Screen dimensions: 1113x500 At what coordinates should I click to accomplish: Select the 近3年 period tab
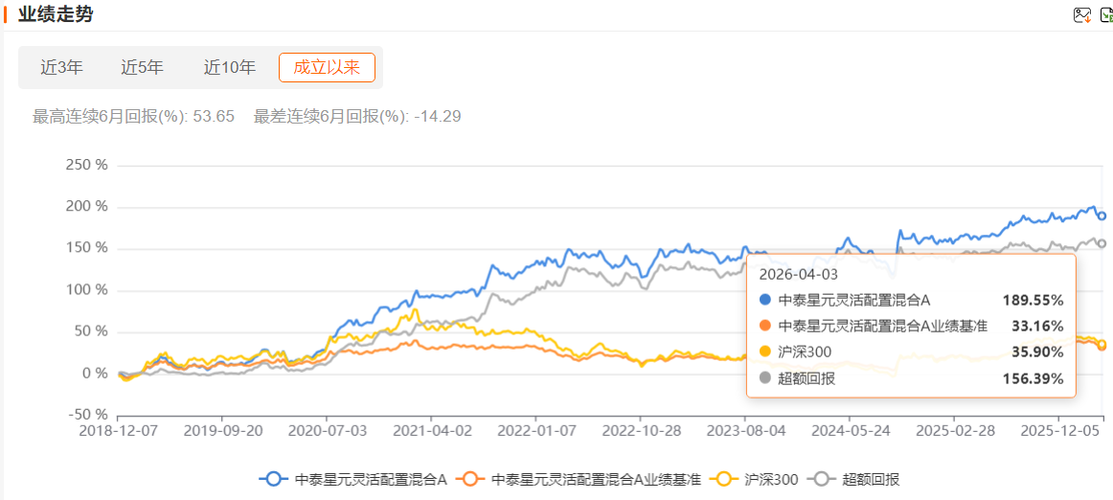coord(61,68)
